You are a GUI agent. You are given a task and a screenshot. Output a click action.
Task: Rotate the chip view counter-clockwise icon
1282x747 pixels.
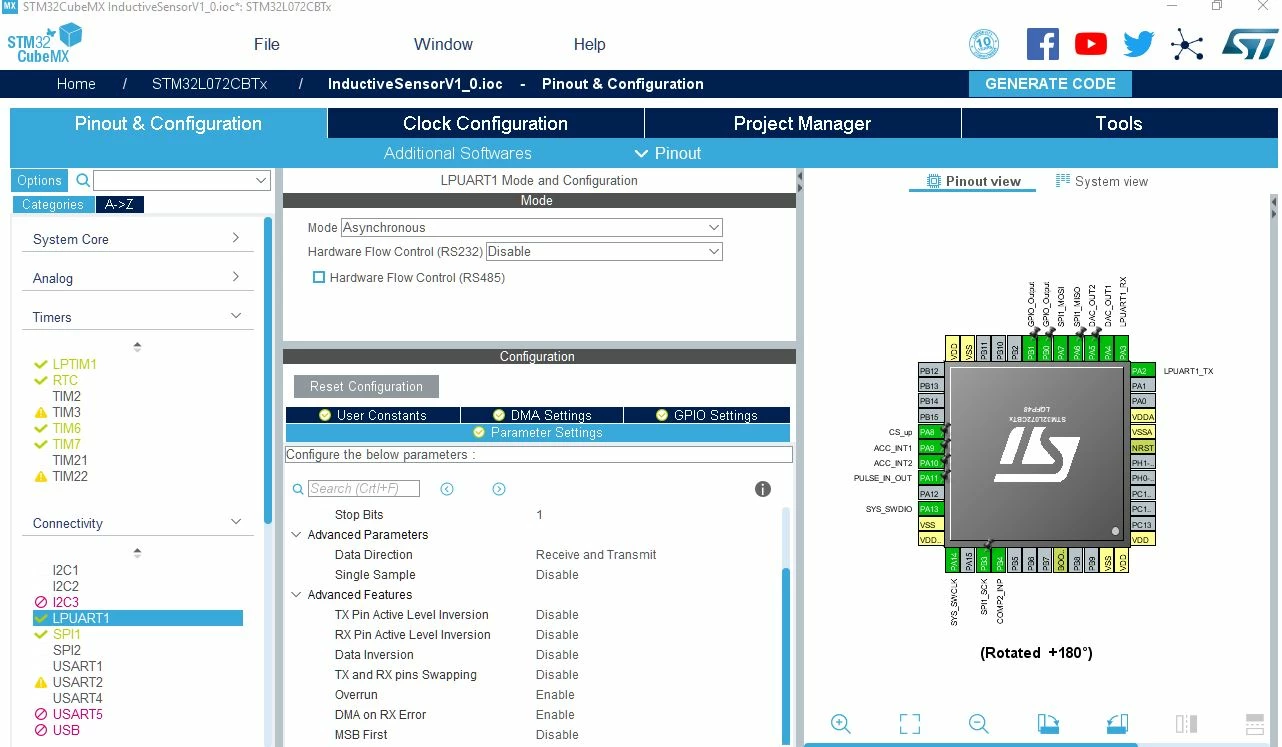(x=1117, y=724)
